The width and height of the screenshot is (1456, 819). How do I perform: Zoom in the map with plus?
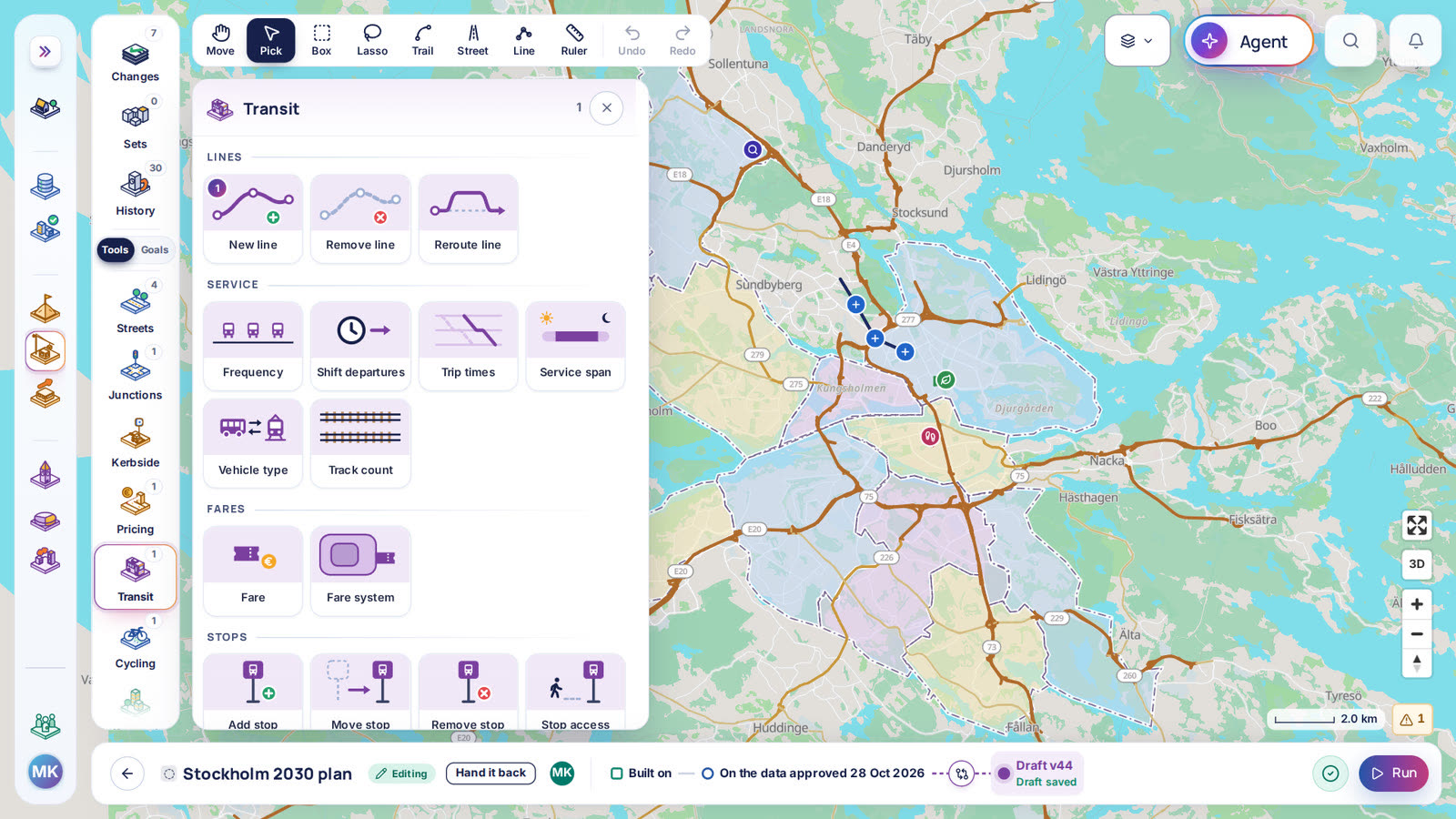click(1417, 604)
